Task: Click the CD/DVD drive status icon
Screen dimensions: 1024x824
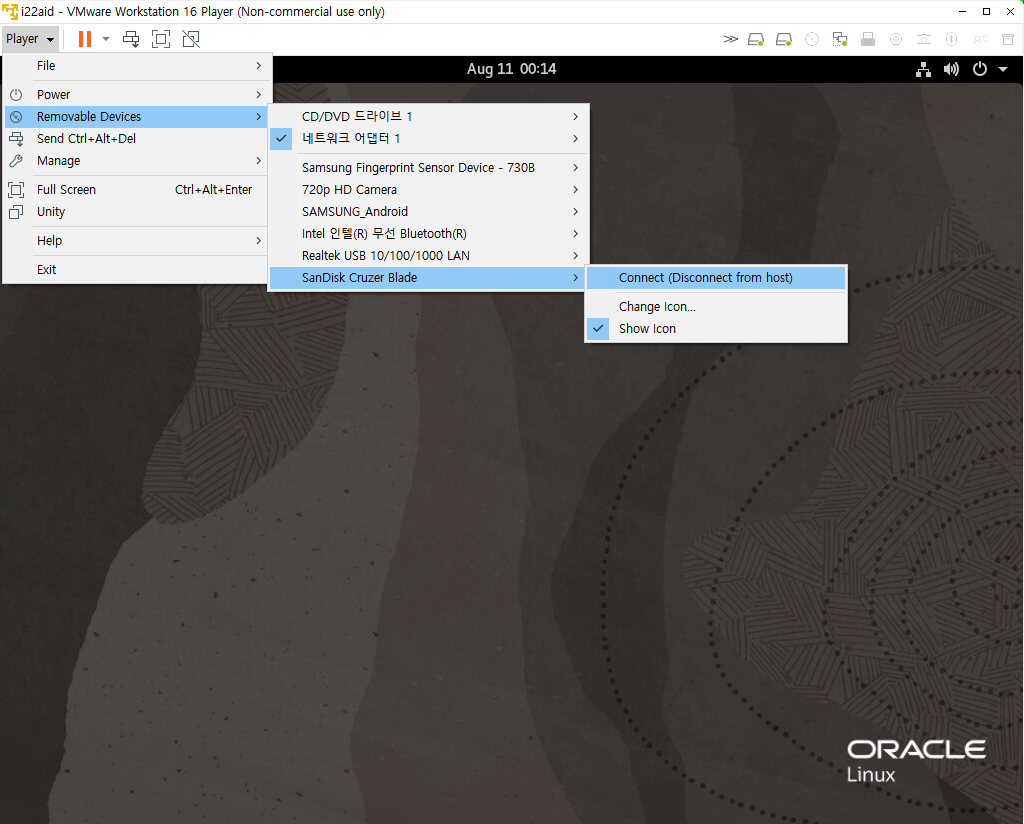Action: point(812,39)
